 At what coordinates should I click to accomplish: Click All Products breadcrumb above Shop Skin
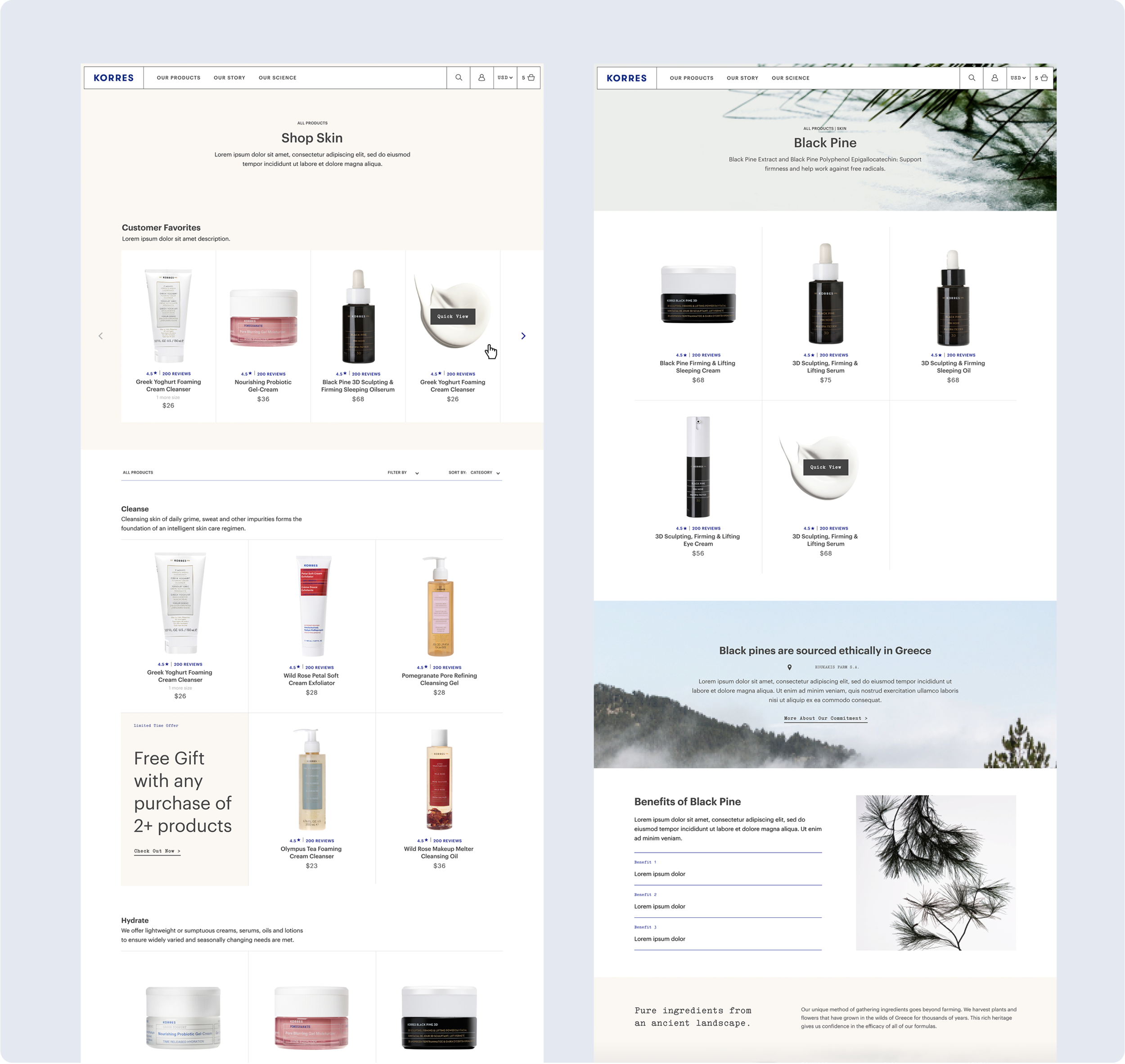[x=312, y=123]
